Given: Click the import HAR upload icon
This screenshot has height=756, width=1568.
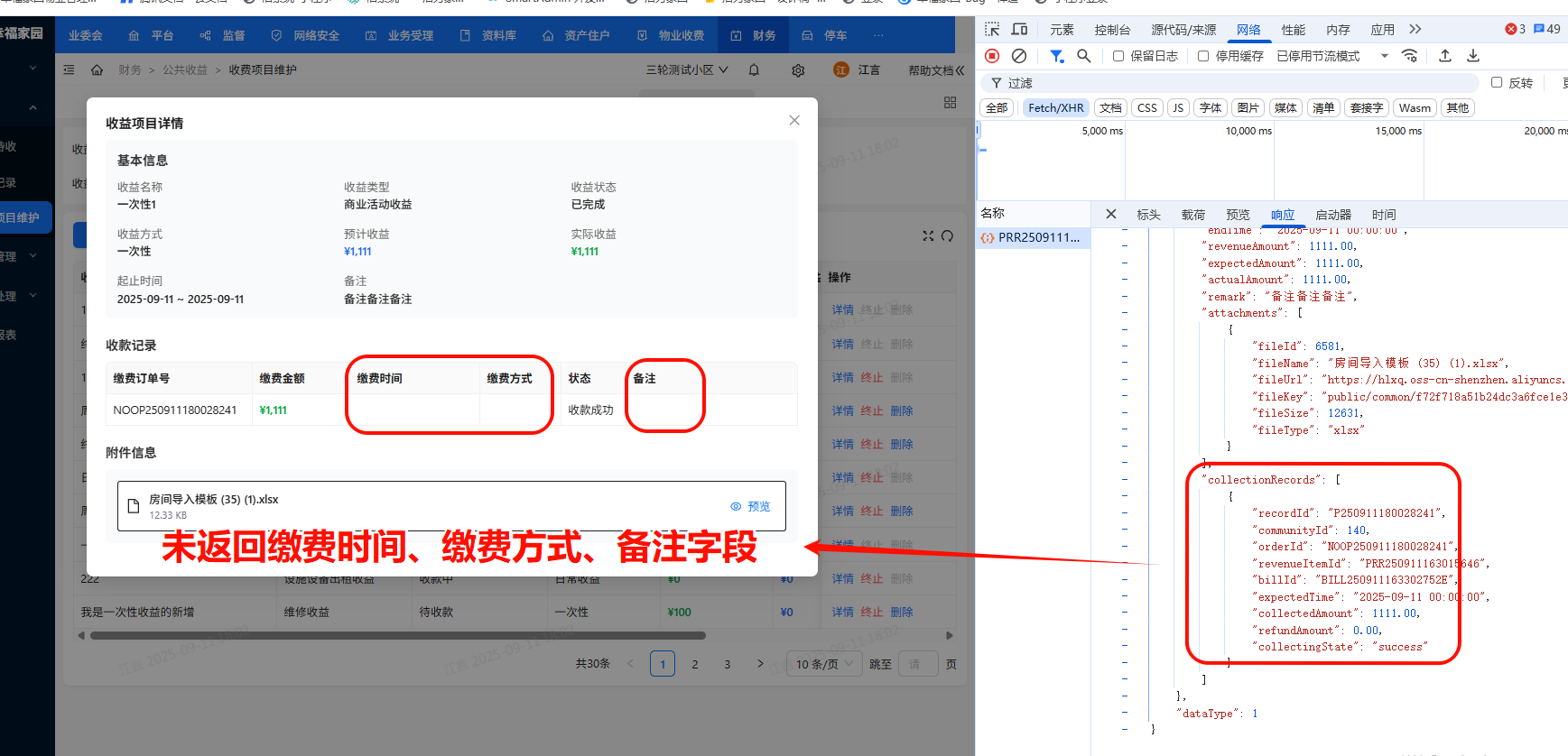Looking at the screenshot, I should (x=1445, y=56).
